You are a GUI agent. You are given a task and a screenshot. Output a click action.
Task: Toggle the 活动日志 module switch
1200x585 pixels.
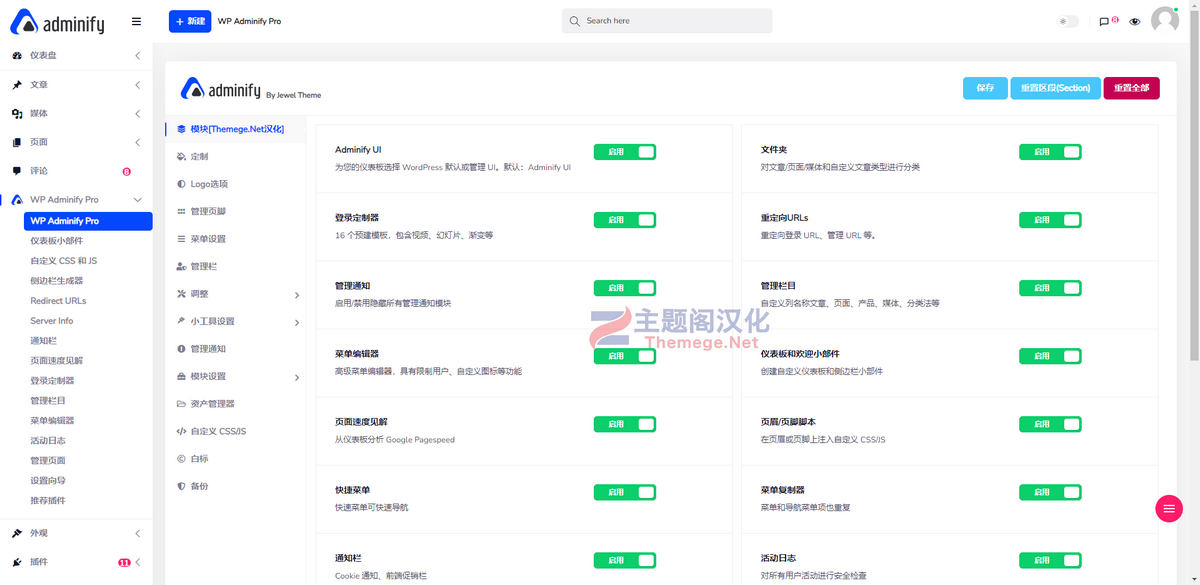pyautogui.click(x=1050, y=560)
